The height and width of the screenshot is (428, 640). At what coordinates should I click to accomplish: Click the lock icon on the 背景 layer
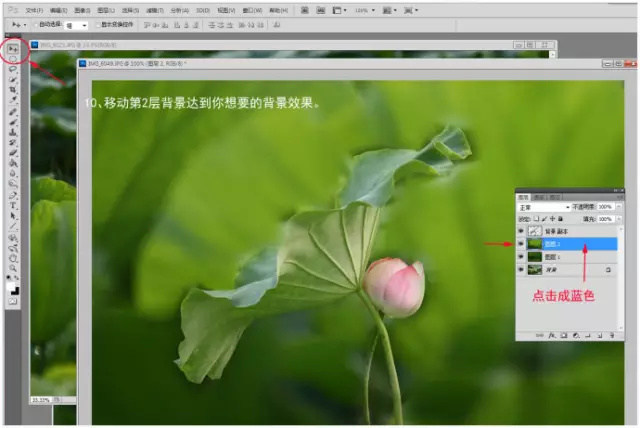pyautogui.click(x=608, y=270)
